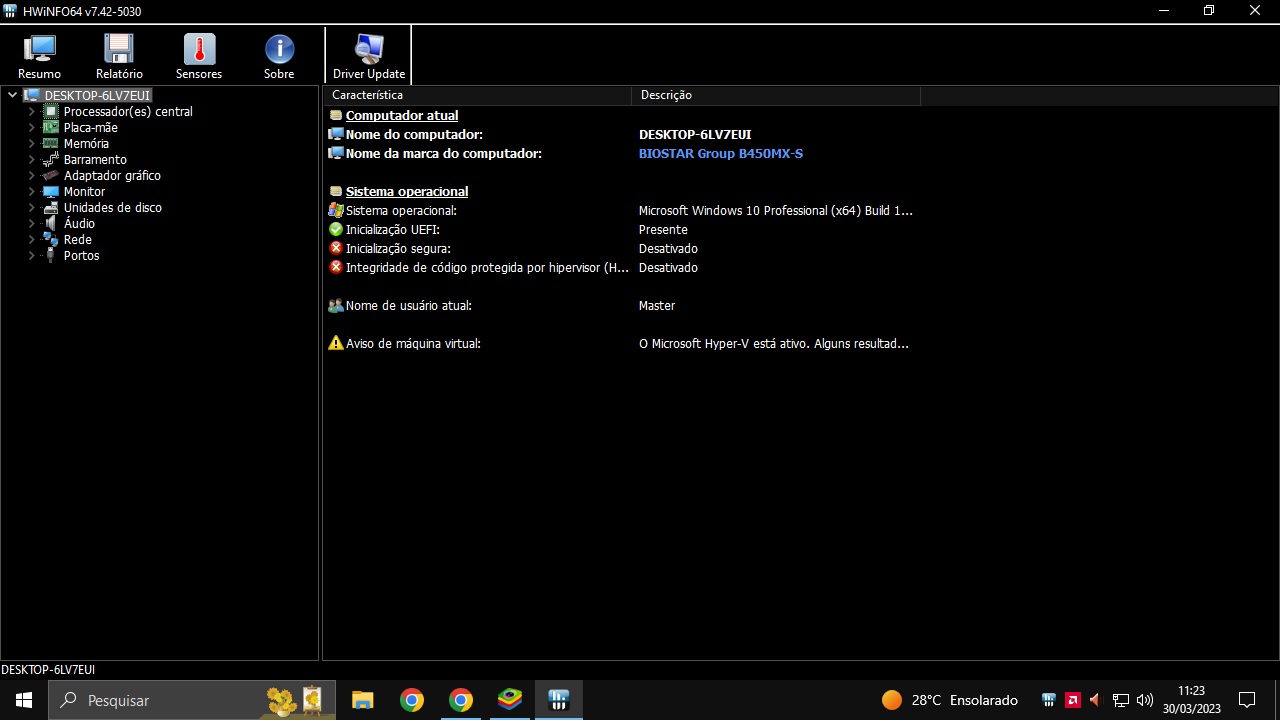The height and width of the screenshot is (720, 1280).
Task: Click the Memória RAM icon
Action: [51, 144]
